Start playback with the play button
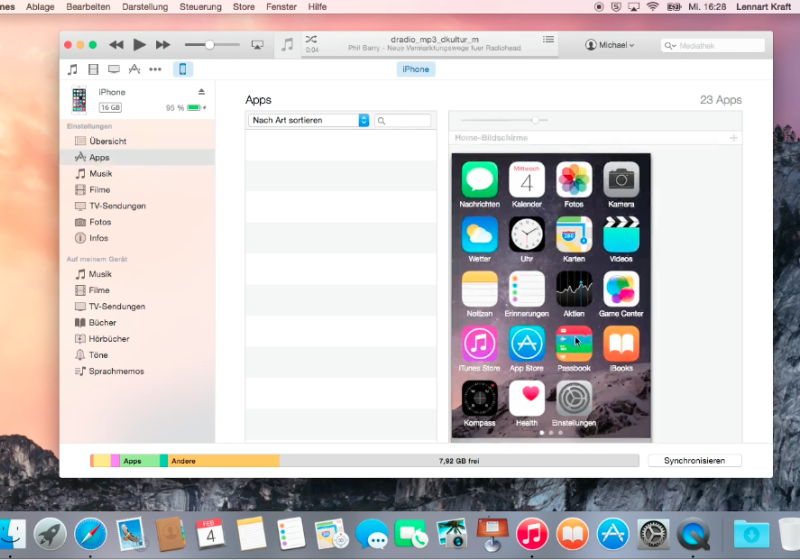The width and height of the screenshot is (800, 560). [x=139, y=45]
